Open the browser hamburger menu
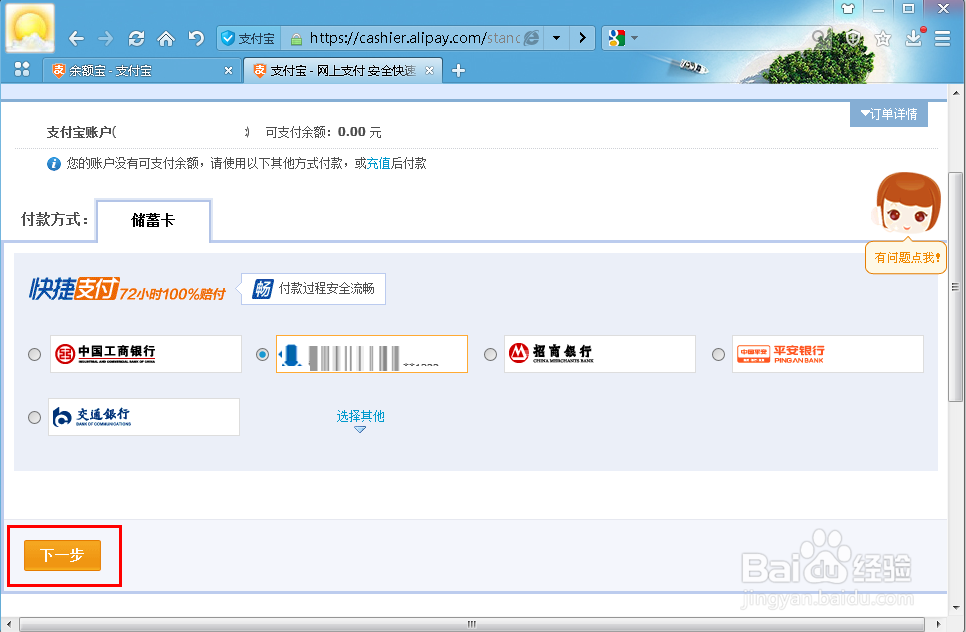The width and height of the screenshot is (966, 632). [x=942, y=37]
